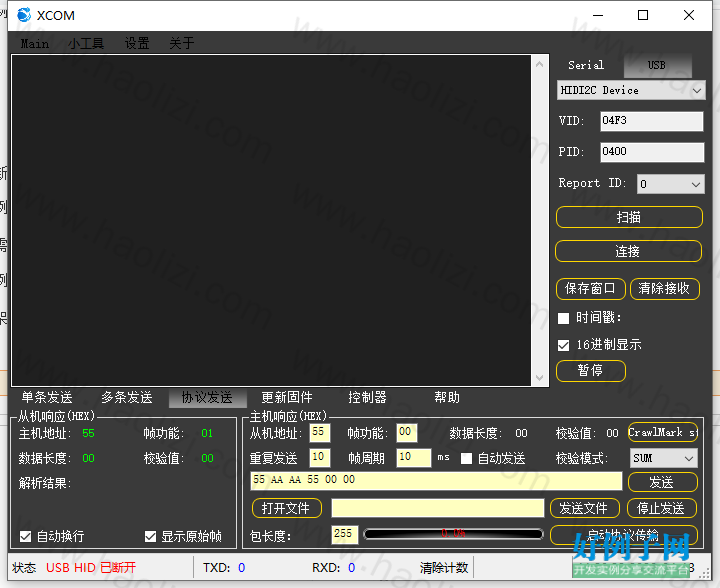
Task: Click the file path input field
Action: click(x=438, y=508)
